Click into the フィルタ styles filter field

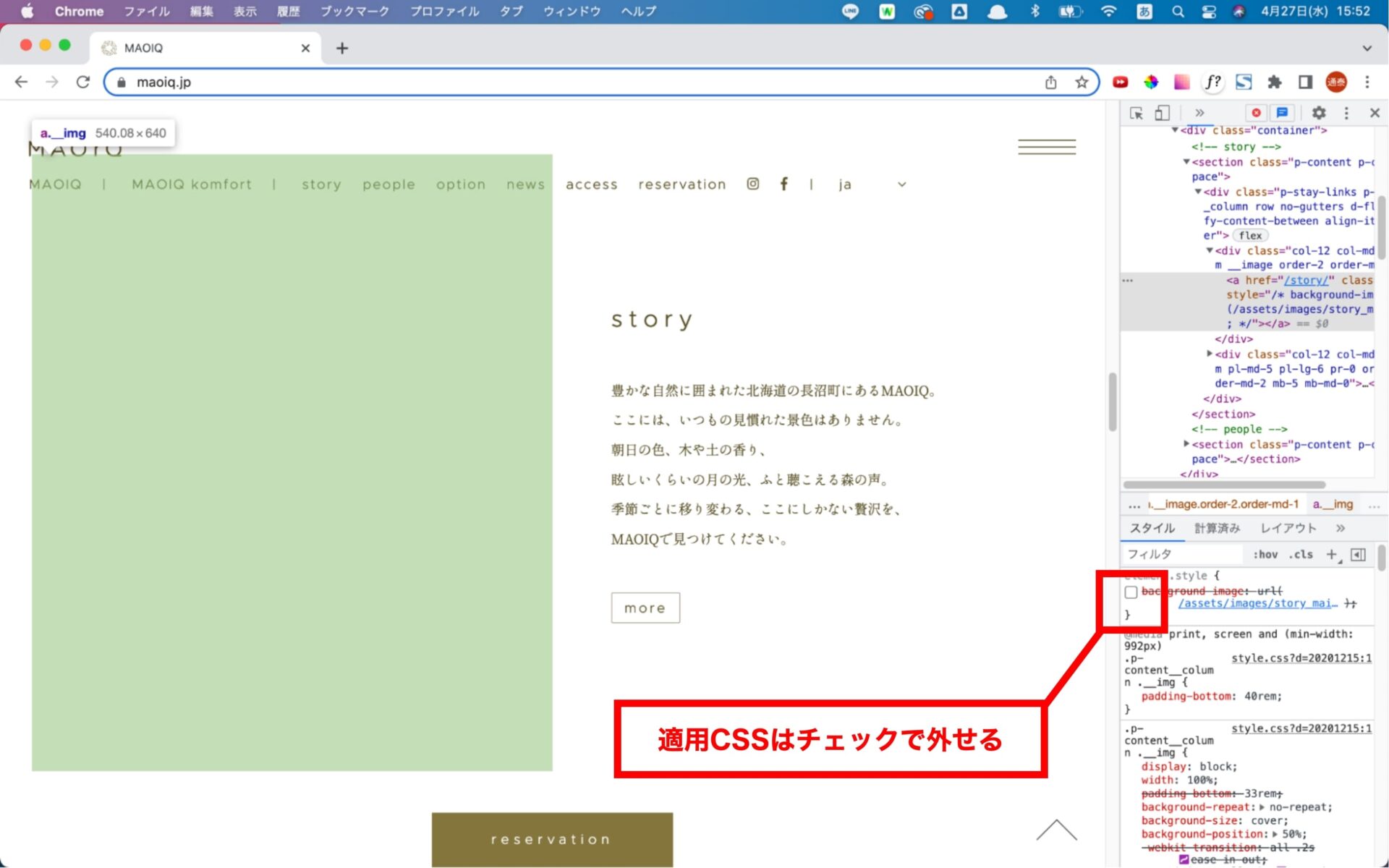pos(1184,555)
